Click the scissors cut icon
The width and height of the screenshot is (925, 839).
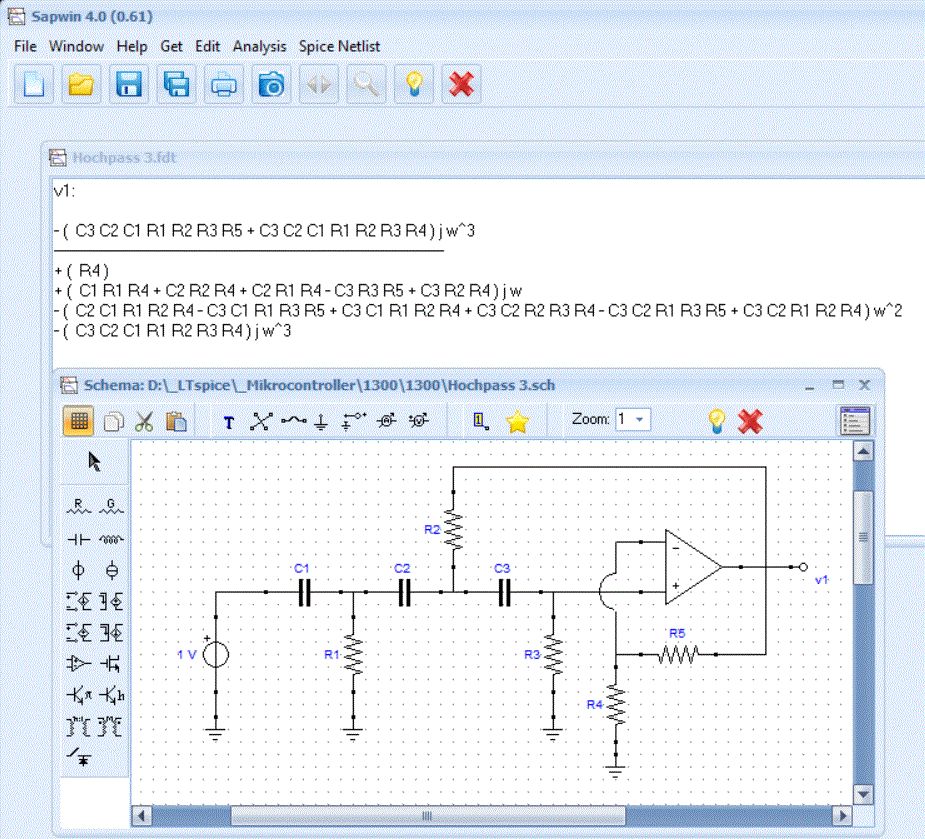pyautogui.click(x=144, y=421)
